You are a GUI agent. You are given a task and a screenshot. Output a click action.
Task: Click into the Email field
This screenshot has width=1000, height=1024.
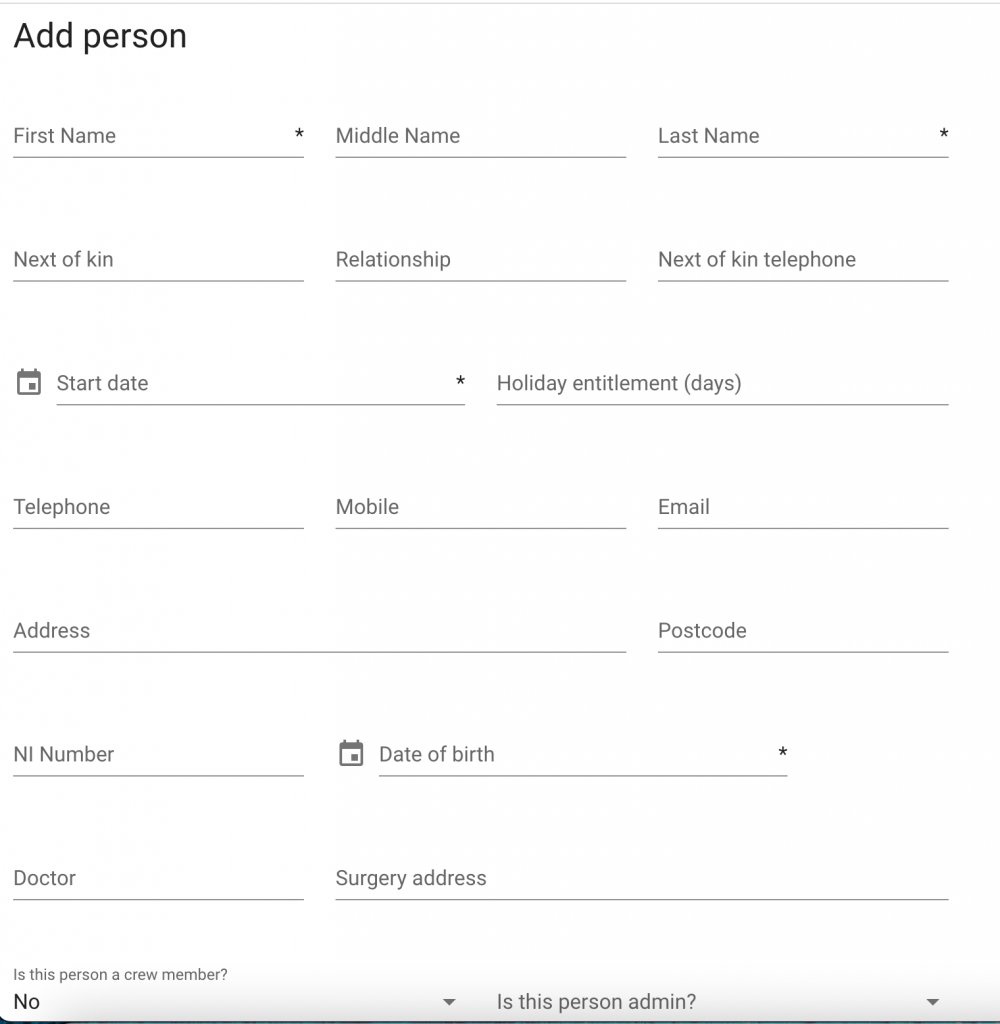802,508
